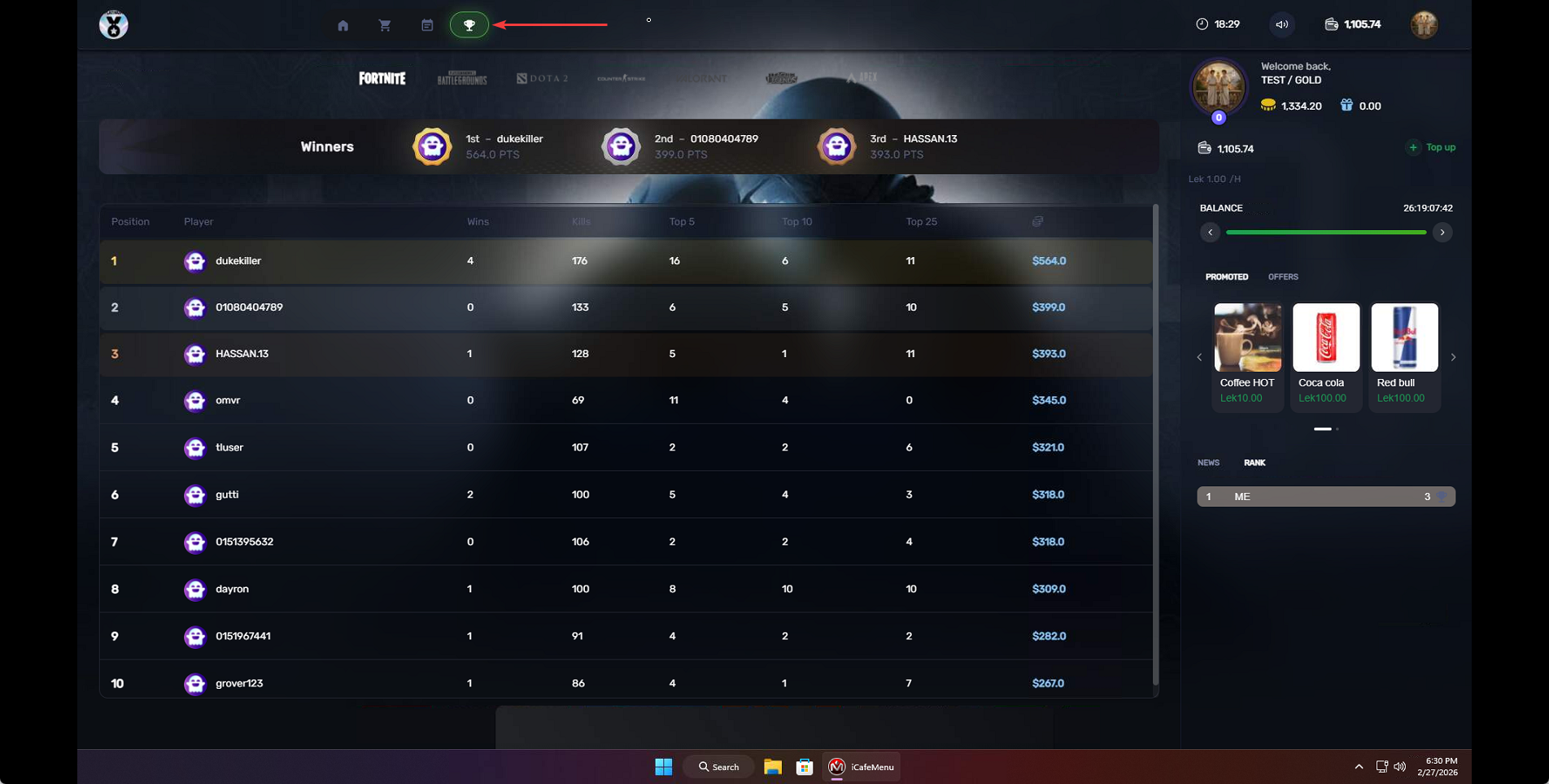Click dukekiller's $564.0 points value
Image resolution: width=1549 pixels, height=784 pixels.
(1049, 261)
